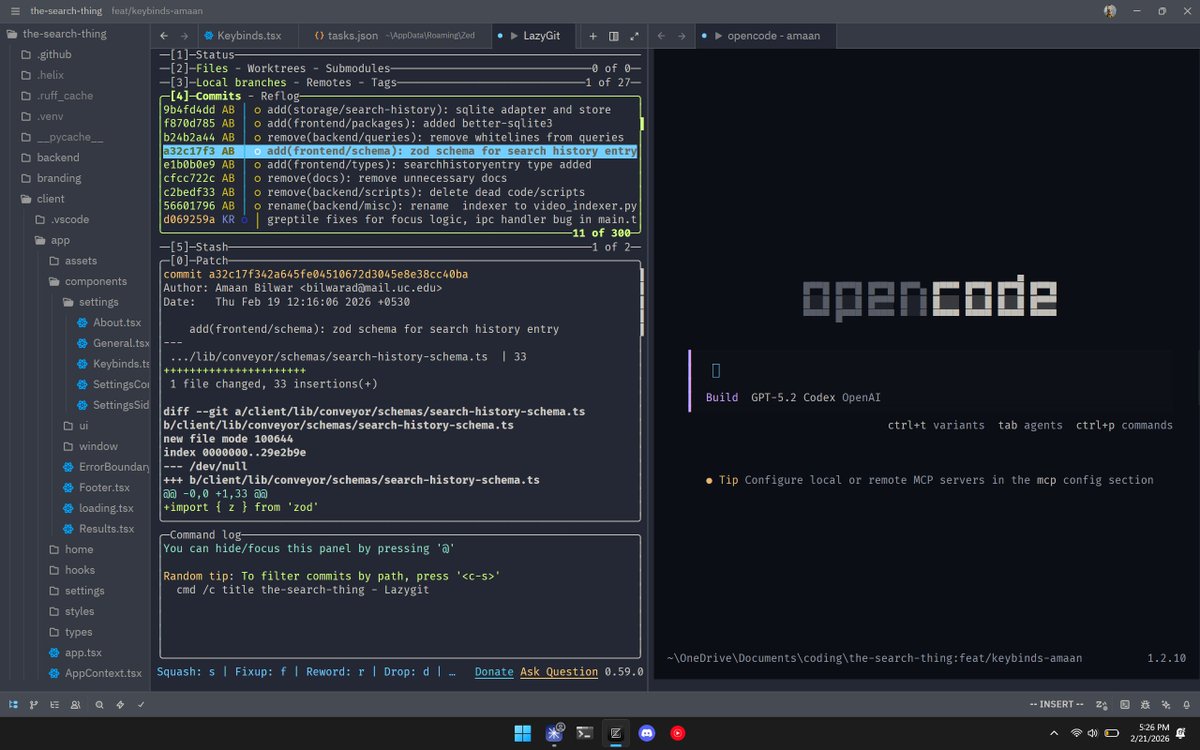Click the lightning bolt icon in status bar

tap(121, 705)
